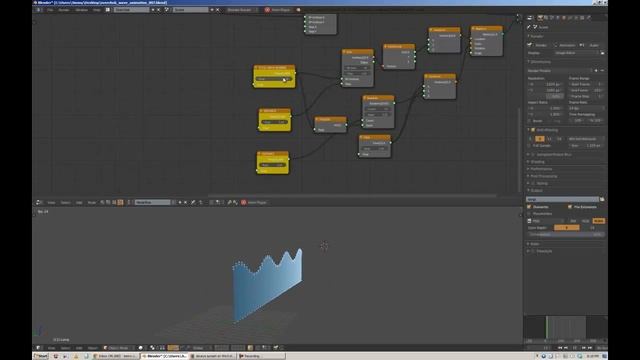Open the Object menu in 3D viewport header
This screenshot has height=360, width=640.
tap(93, 348)
